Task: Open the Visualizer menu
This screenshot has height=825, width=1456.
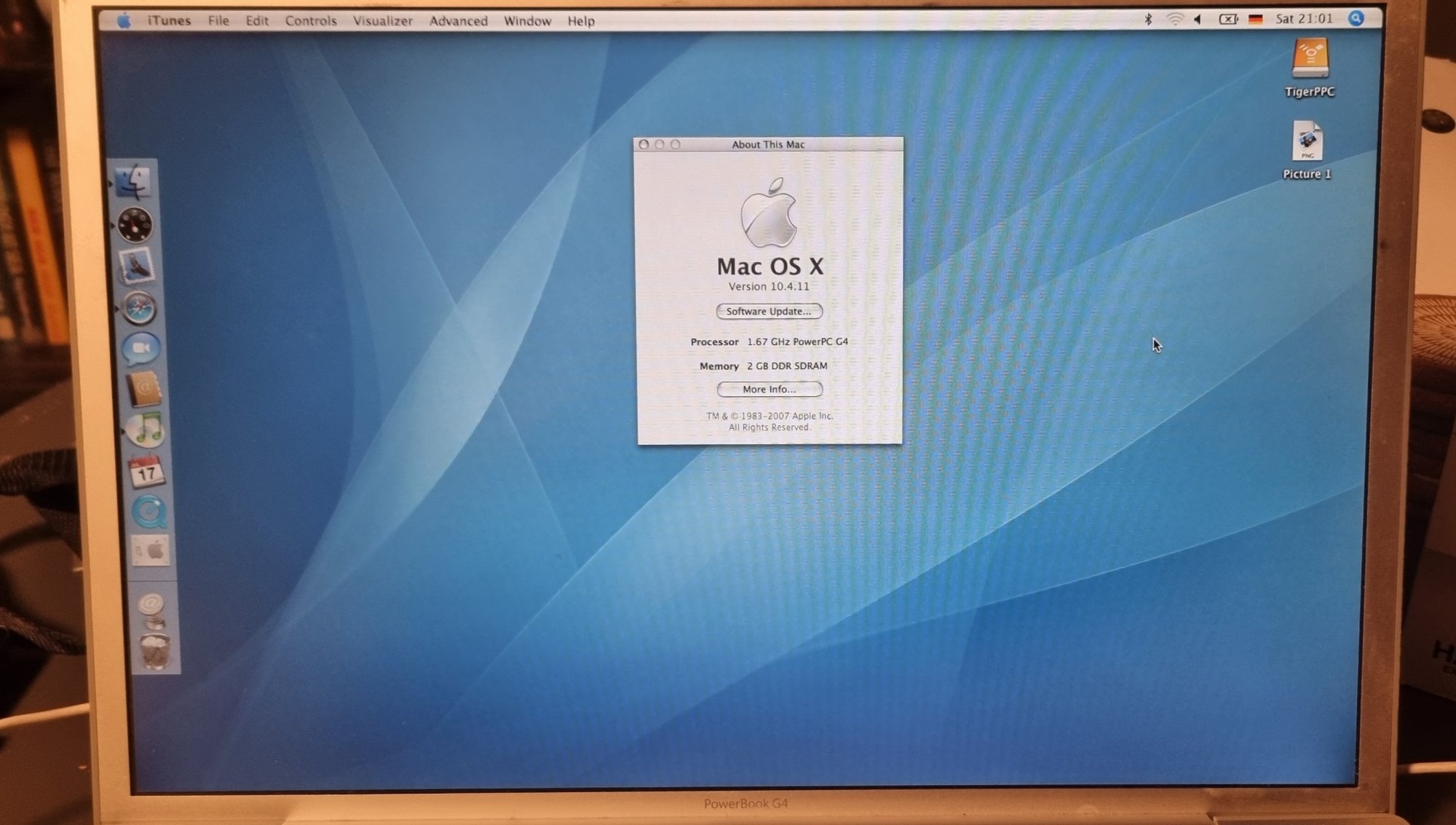Action: [382, 20]
